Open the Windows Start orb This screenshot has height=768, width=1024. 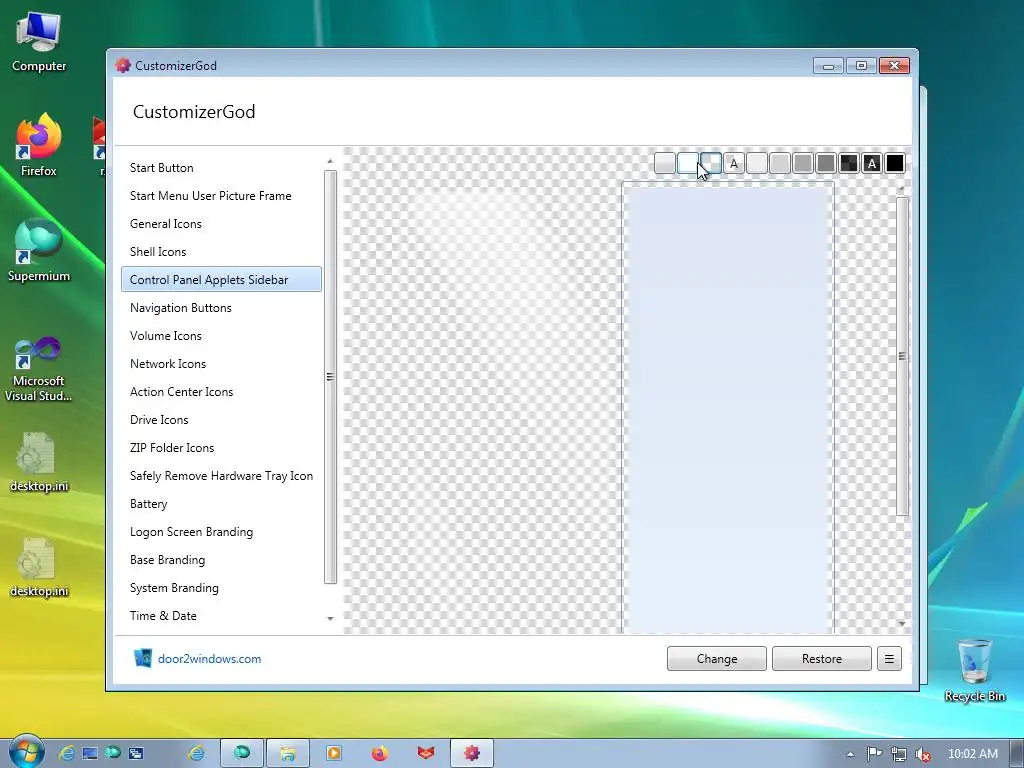tap(26, 752)
